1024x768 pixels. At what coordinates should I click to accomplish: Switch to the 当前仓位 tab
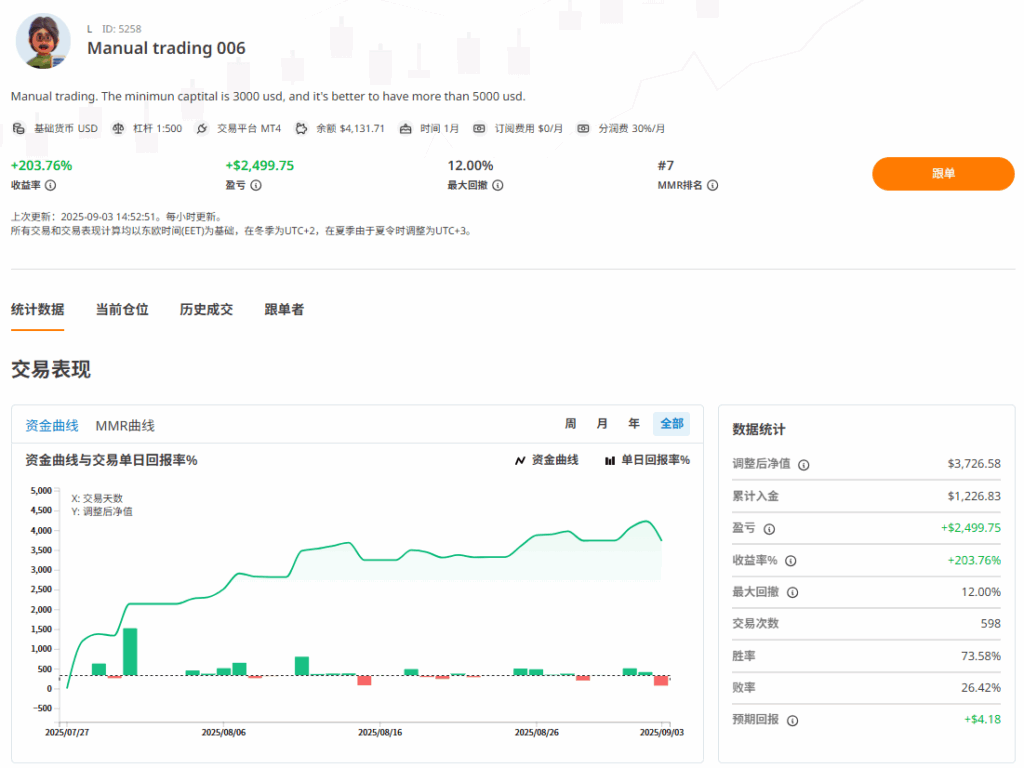tap(122, 310)
